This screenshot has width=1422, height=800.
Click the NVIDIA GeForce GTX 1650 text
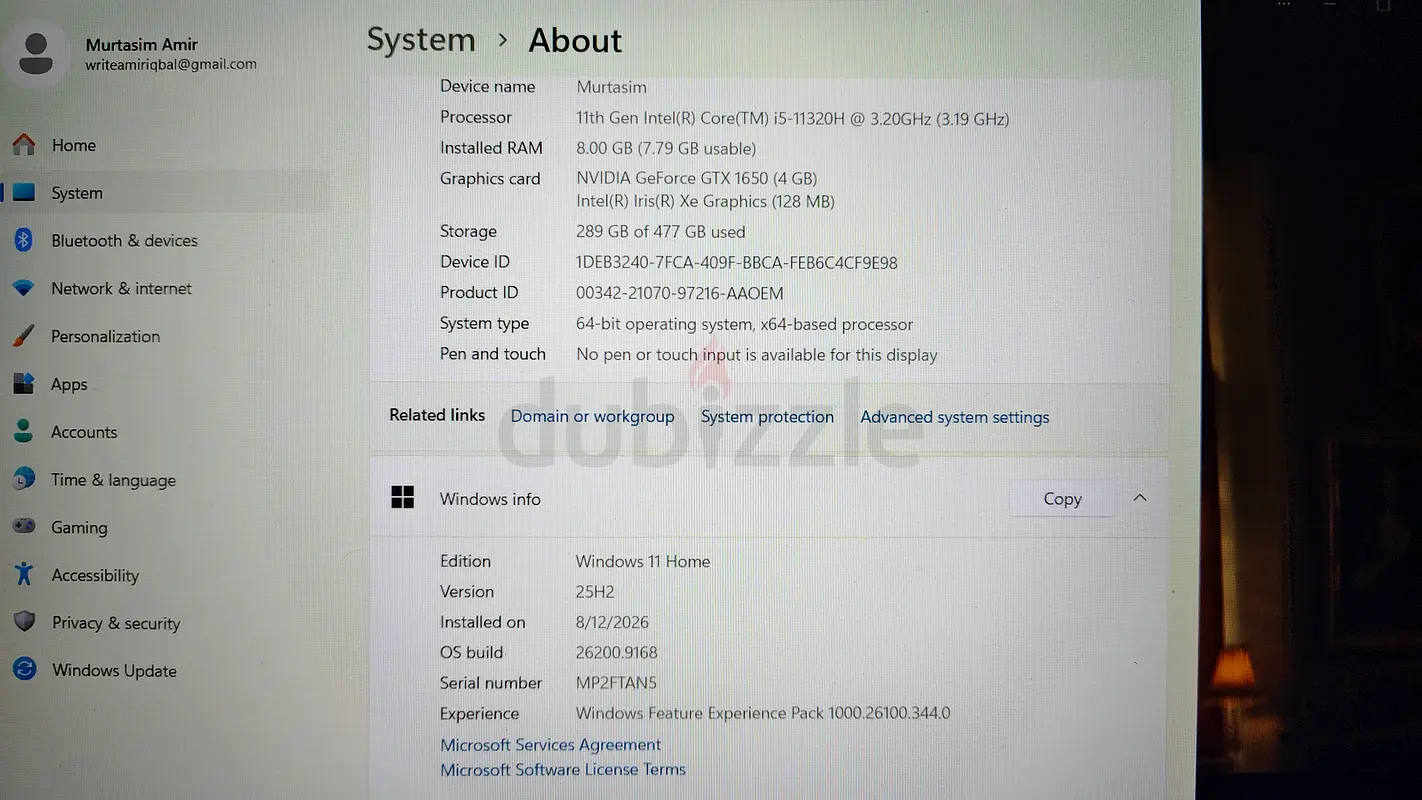pos(697,178)
